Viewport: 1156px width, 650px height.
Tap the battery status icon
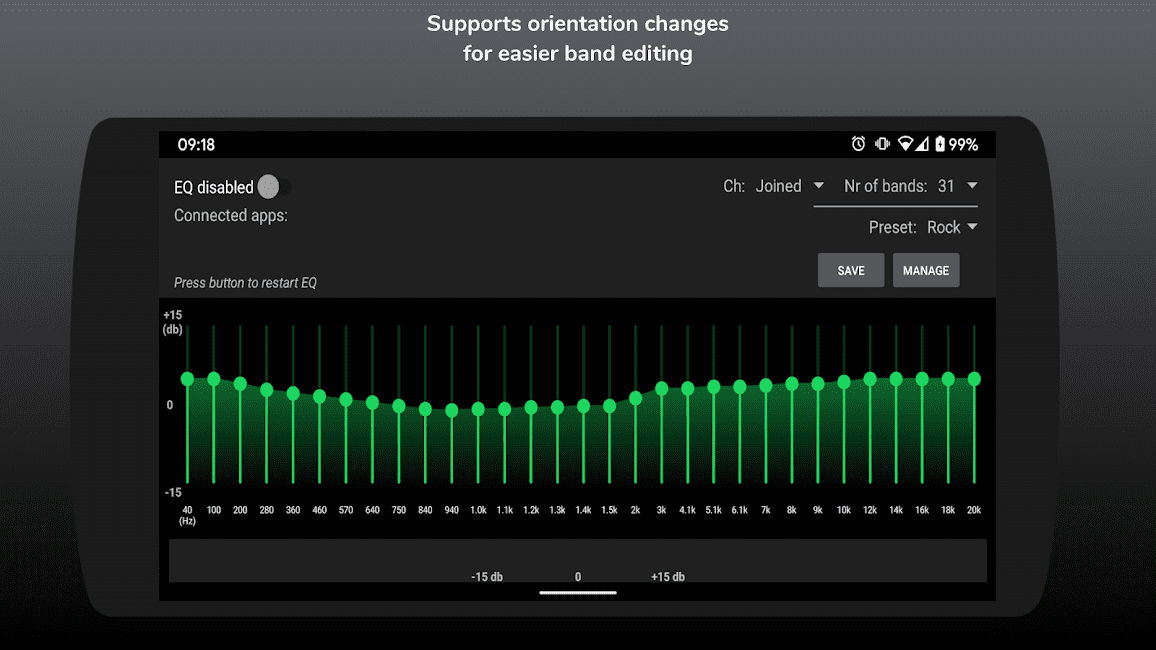pos(939,144)
